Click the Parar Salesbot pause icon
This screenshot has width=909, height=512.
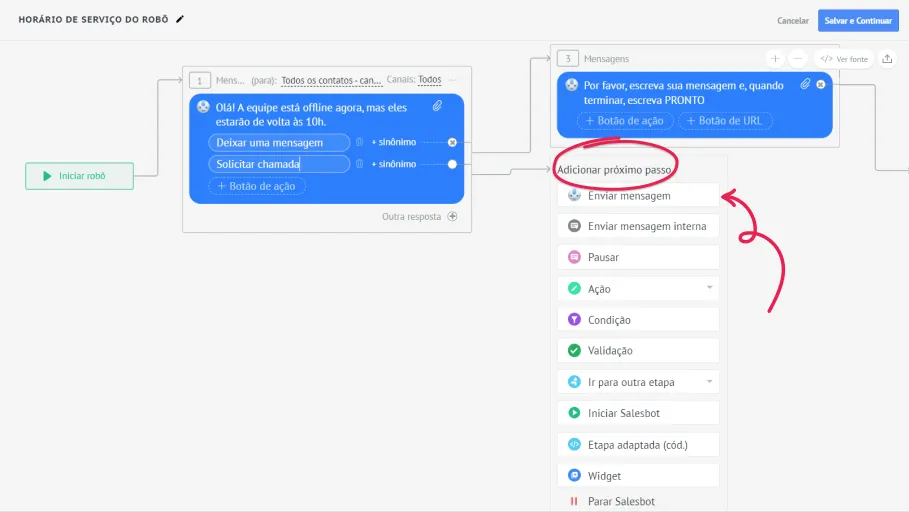[x=574, y=501]
